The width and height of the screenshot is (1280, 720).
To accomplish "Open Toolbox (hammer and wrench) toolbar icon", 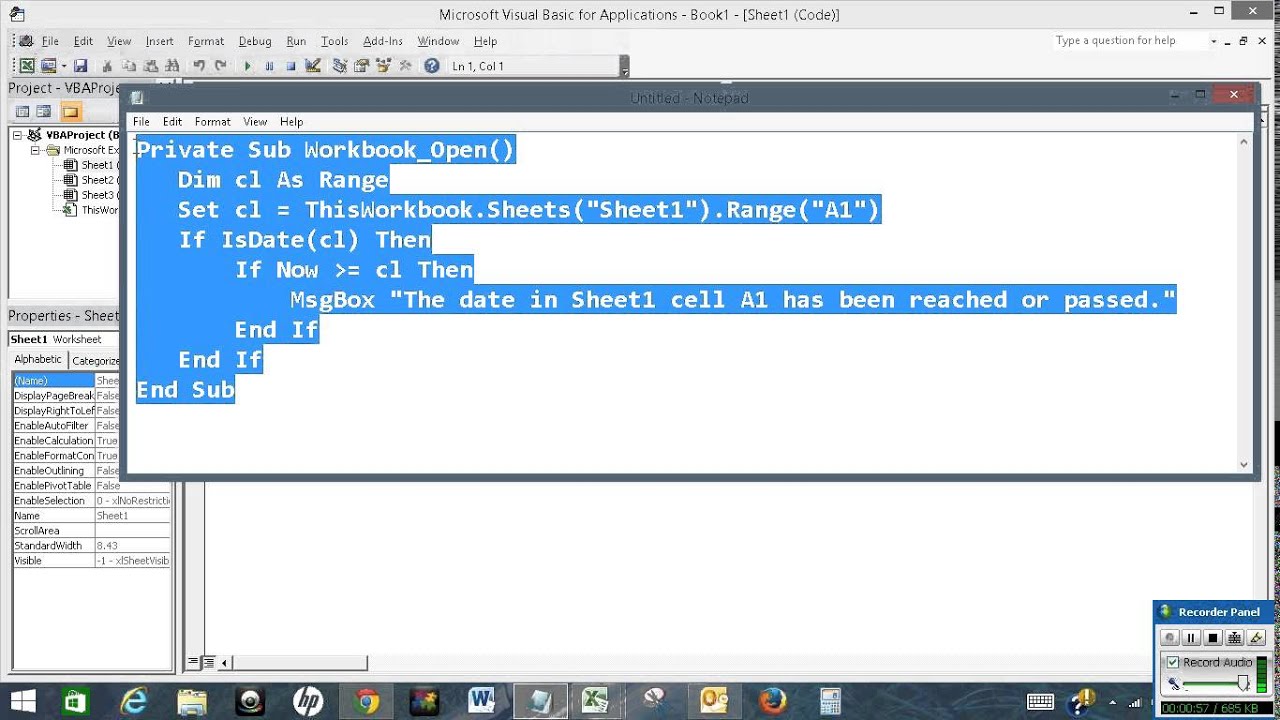I will coord(405,66).
